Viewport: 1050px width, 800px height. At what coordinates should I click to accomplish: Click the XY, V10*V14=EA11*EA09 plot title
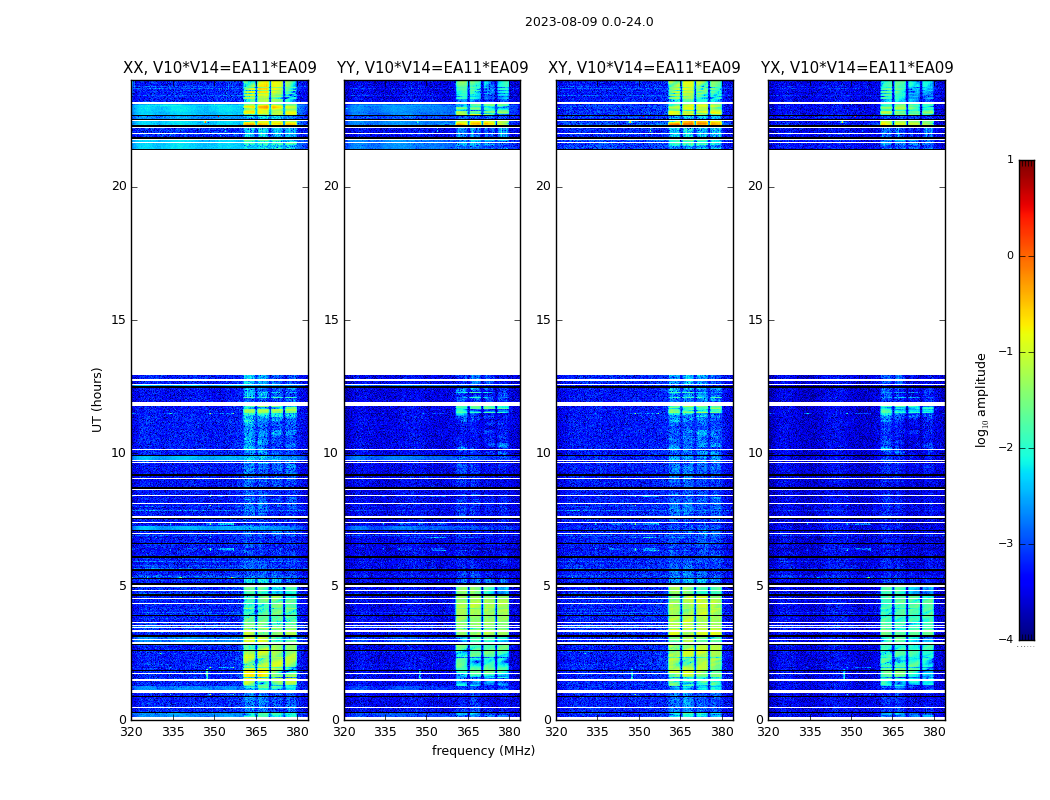[644, 68]
